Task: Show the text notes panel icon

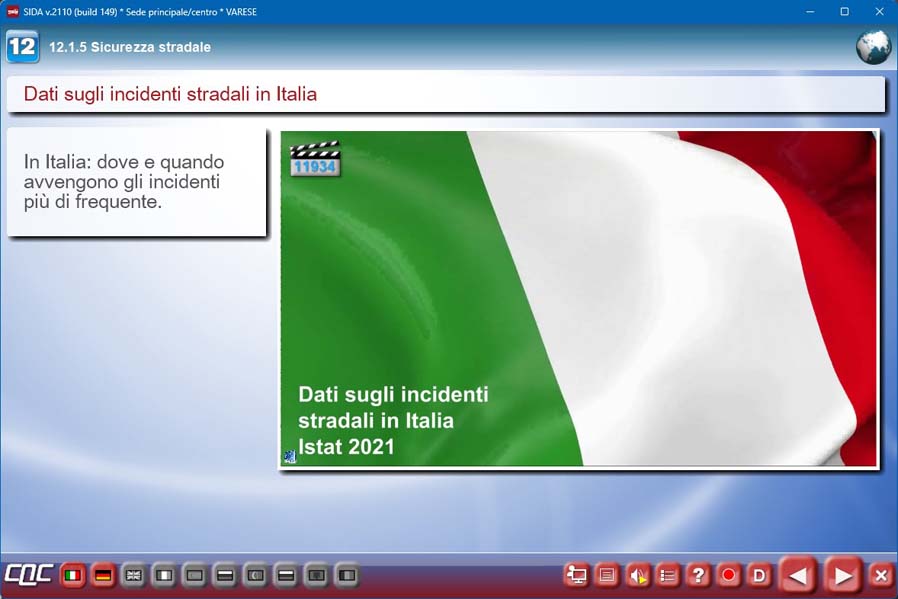Action: 607,575
